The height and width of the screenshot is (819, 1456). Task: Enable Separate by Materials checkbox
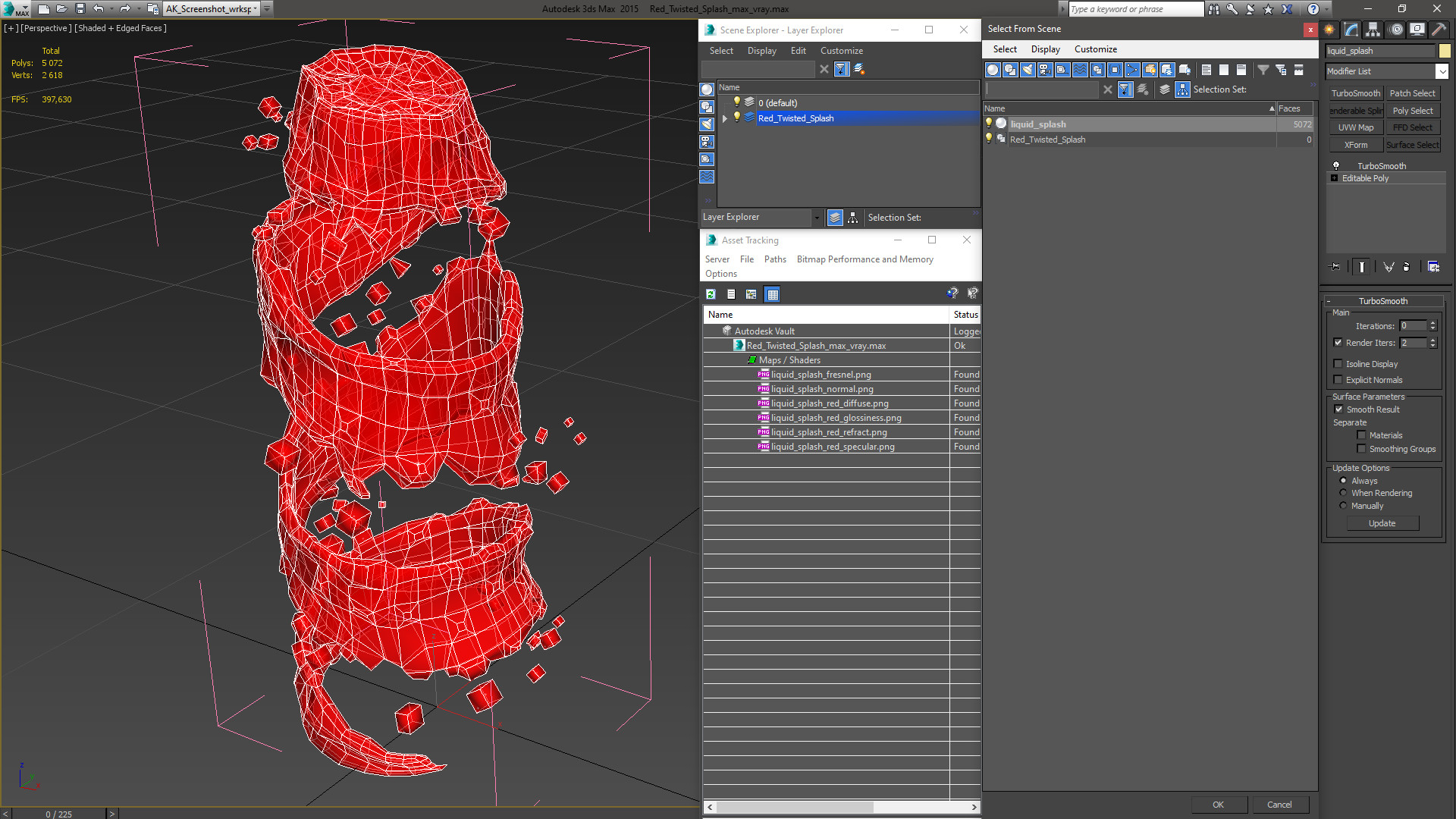(x=1361, y=435)
